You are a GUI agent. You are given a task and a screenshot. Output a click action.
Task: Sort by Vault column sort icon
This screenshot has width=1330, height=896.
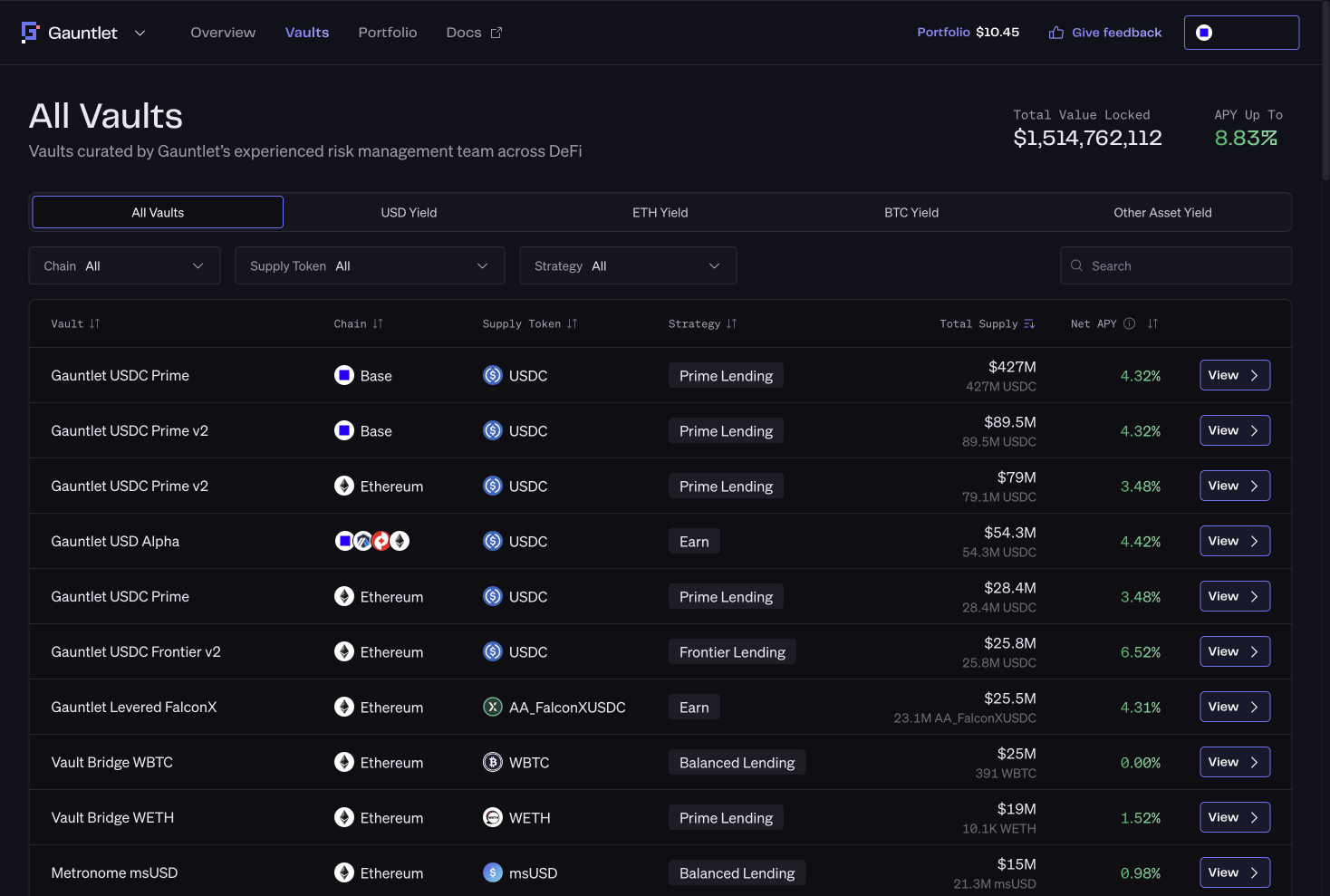pos(95,323)
